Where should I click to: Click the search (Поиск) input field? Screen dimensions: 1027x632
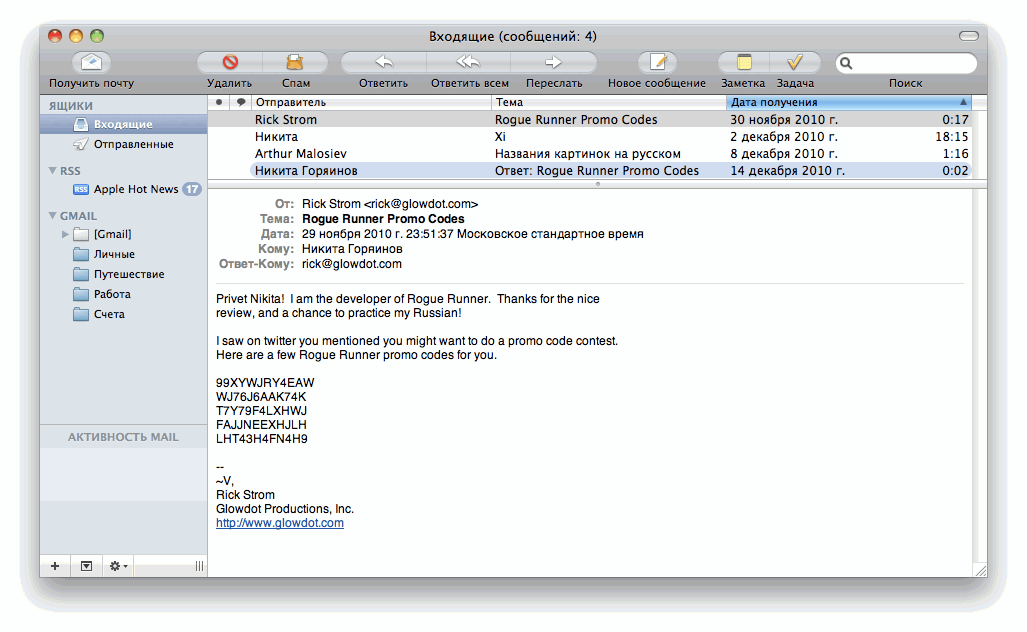(x=906, y=64)
